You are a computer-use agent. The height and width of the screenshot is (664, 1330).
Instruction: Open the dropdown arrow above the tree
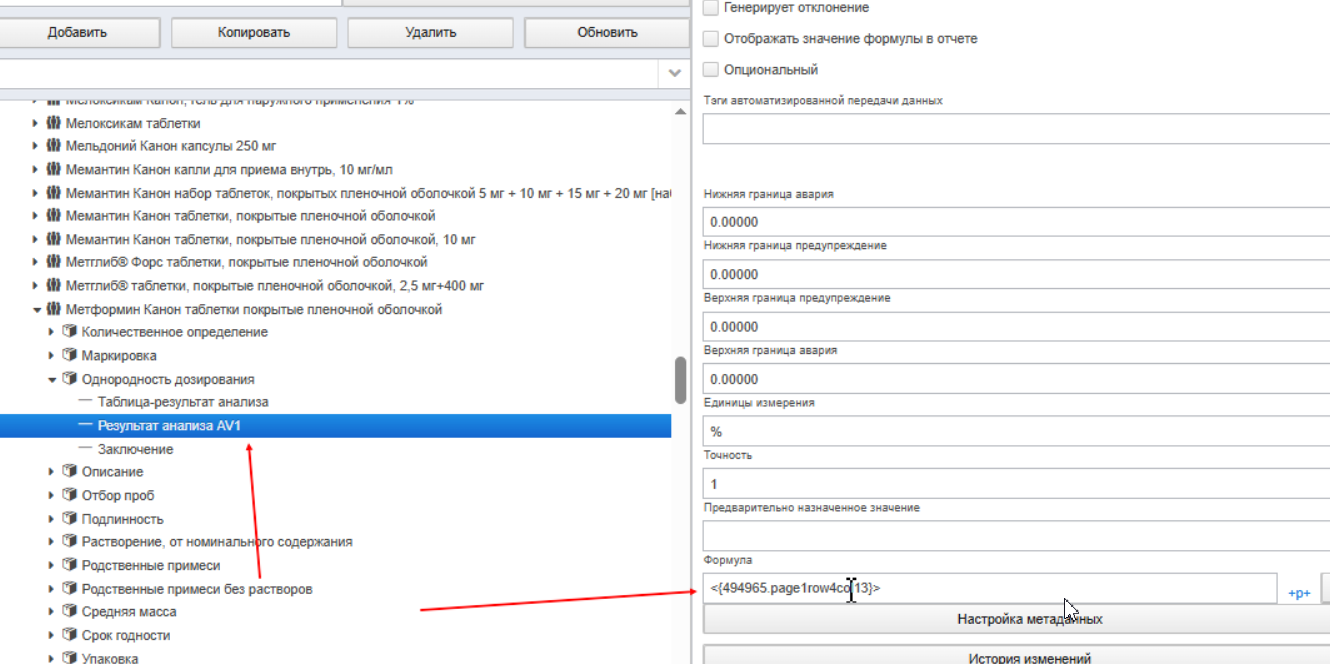675,73
